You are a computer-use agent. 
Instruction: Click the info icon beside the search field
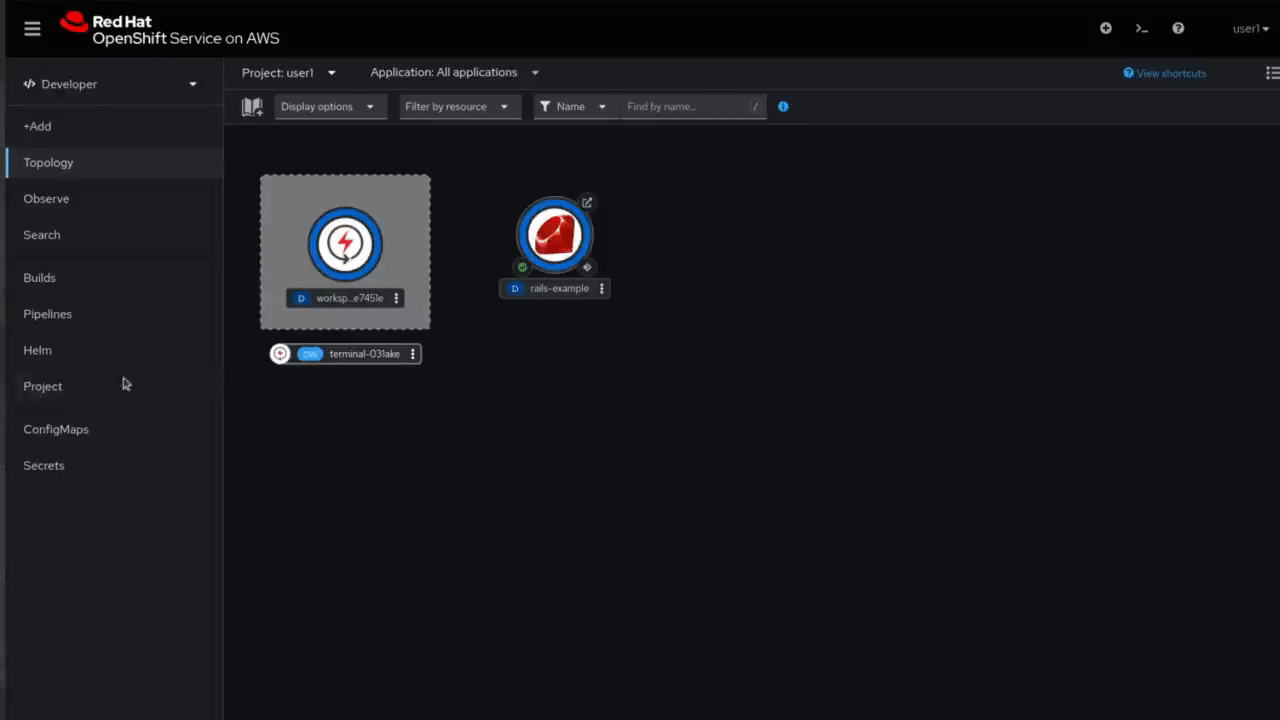(783, 106)
